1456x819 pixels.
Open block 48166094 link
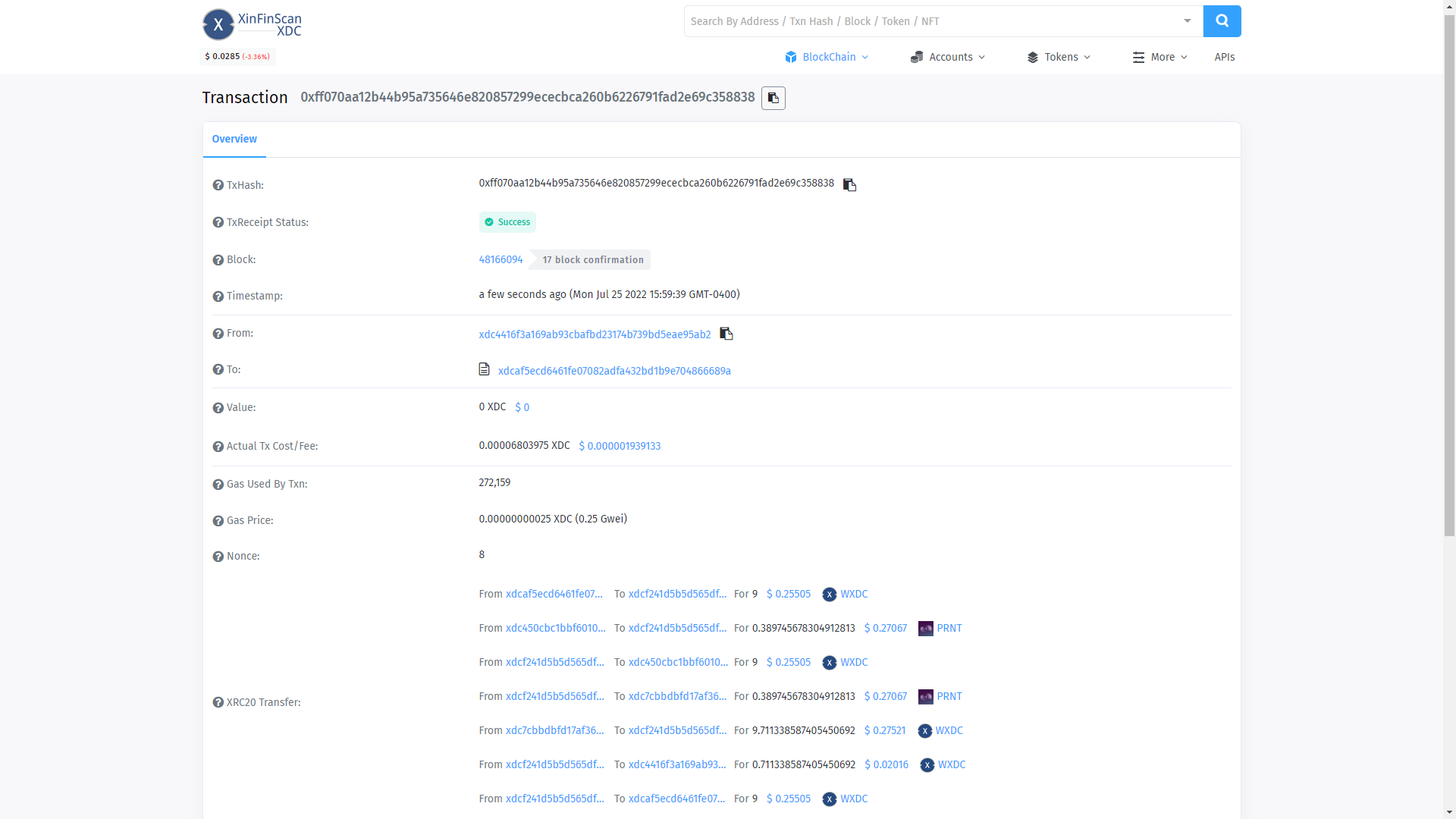pyautogui.click(x=500, y=260)
